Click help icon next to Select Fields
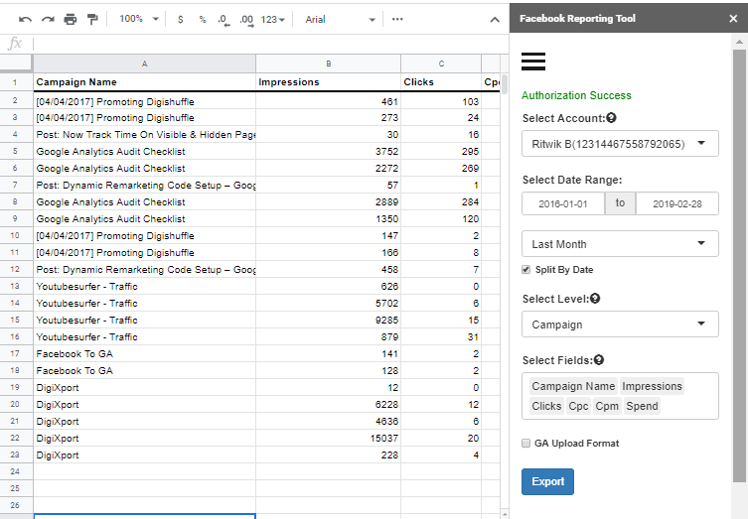This screenshot has height=519, width=748. [x=599, y=360]
